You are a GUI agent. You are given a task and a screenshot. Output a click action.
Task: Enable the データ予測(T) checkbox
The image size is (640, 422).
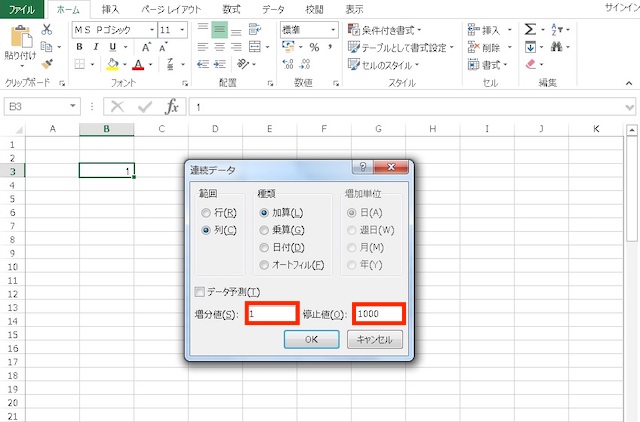pyautogui.click(x=200, y=292)
